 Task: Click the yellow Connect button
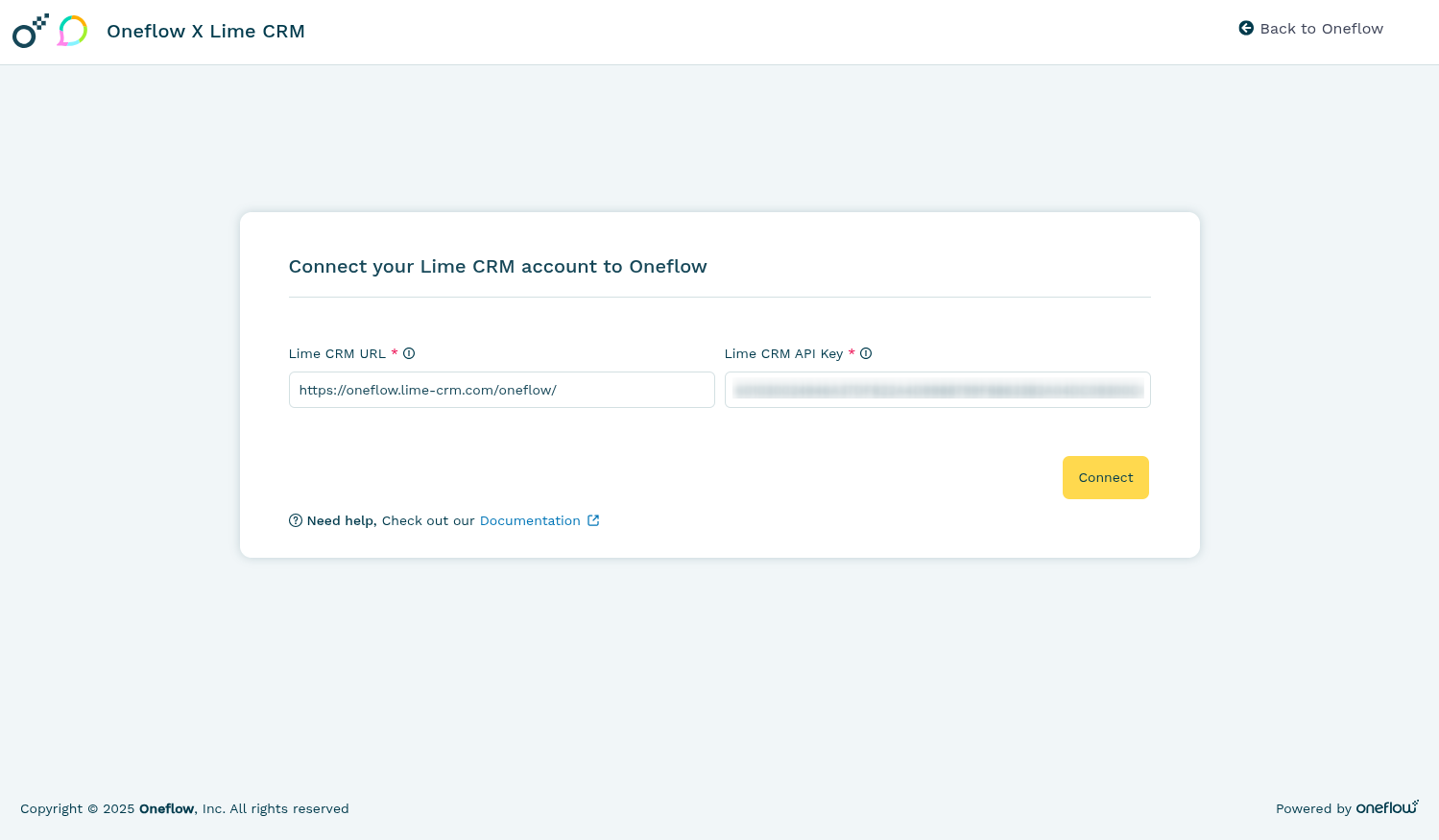(1106, 477)
